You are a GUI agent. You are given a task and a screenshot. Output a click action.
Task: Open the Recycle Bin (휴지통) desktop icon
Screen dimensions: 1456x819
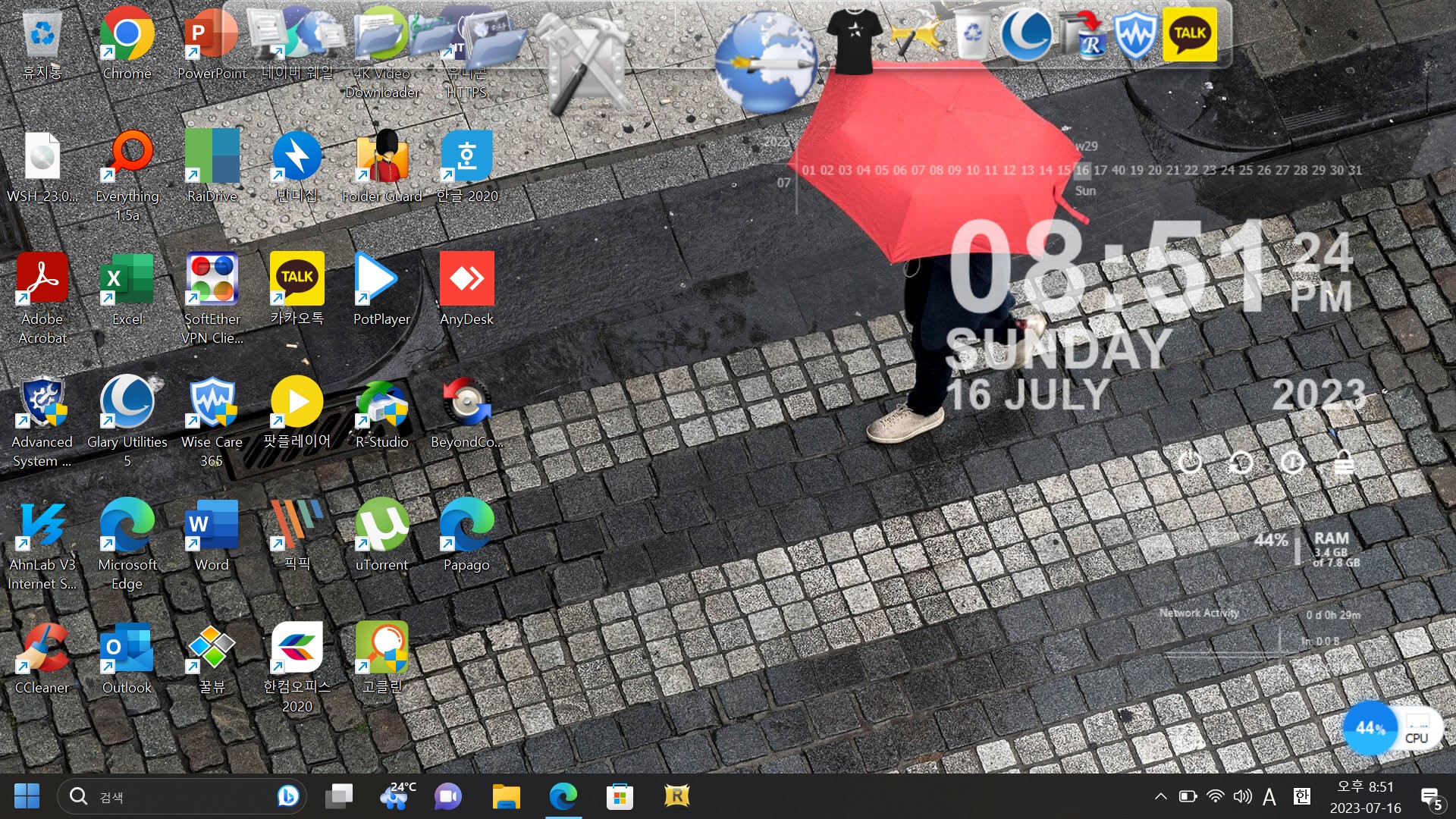[42, 43]
